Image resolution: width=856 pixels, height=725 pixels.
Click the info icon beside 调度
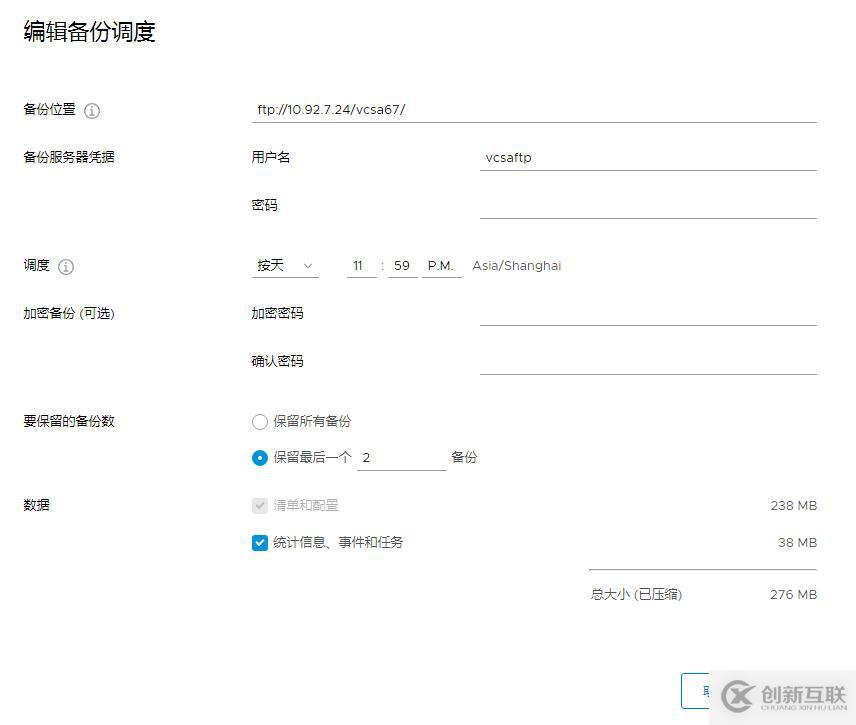coord(65,266)
